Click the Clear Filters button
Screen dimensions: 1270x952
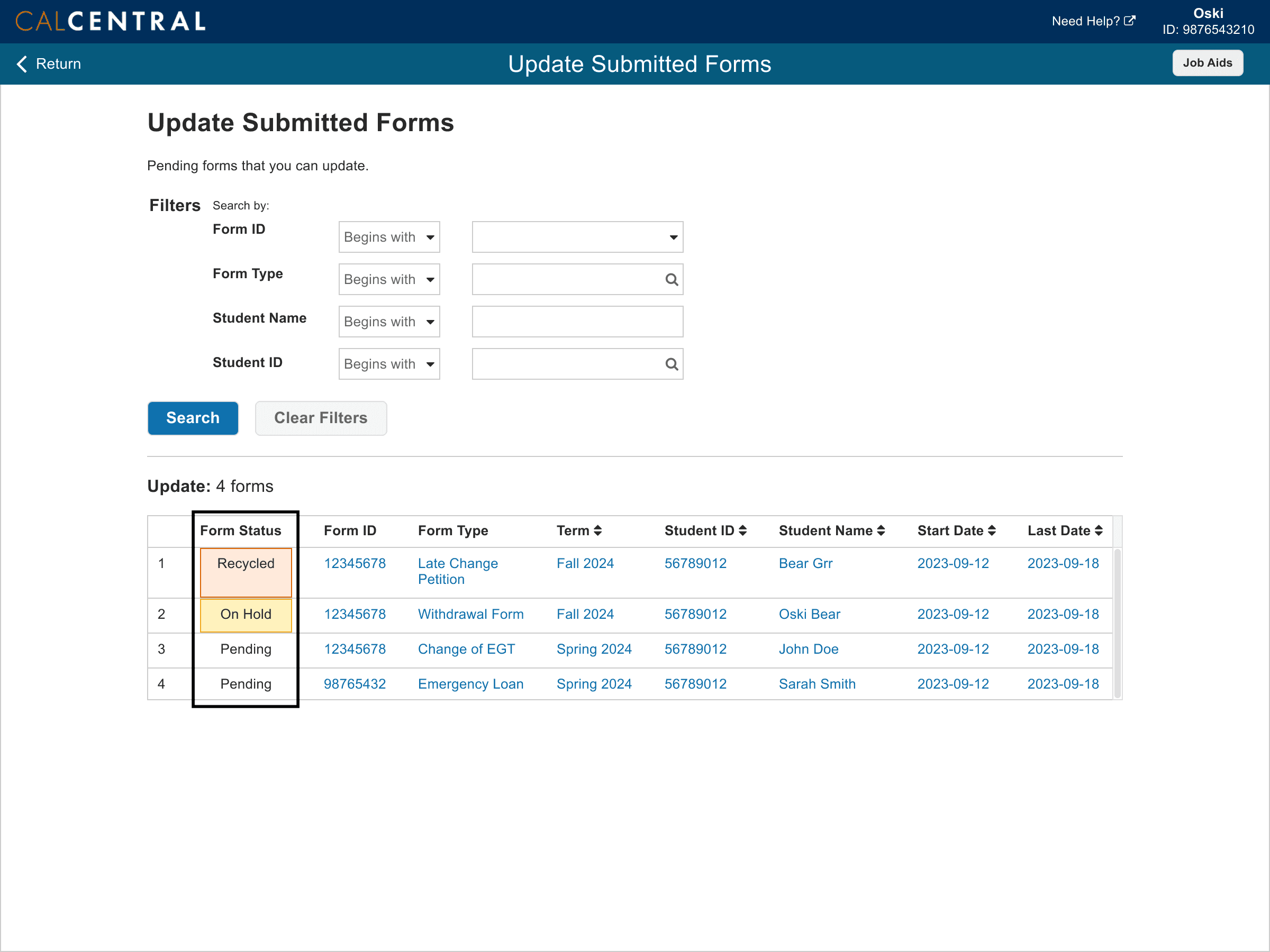coord(320,418)
